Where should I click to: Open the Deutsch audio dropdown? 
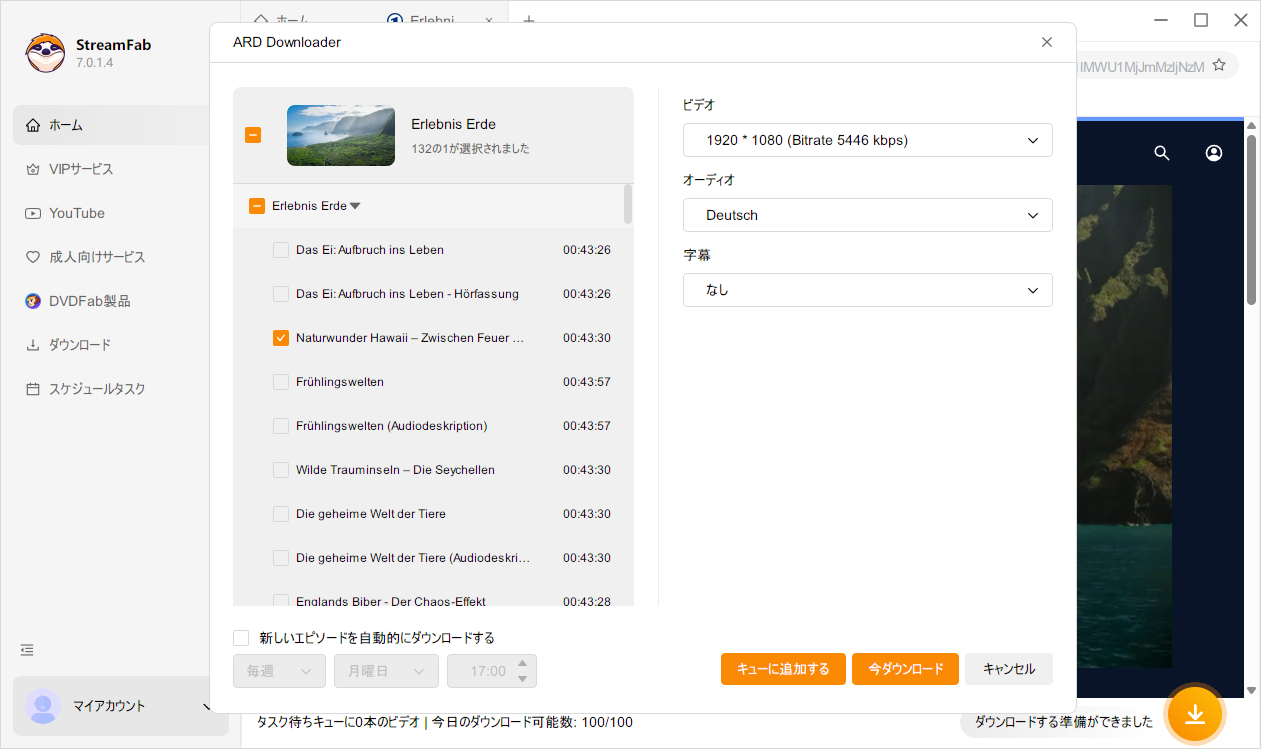866,215
